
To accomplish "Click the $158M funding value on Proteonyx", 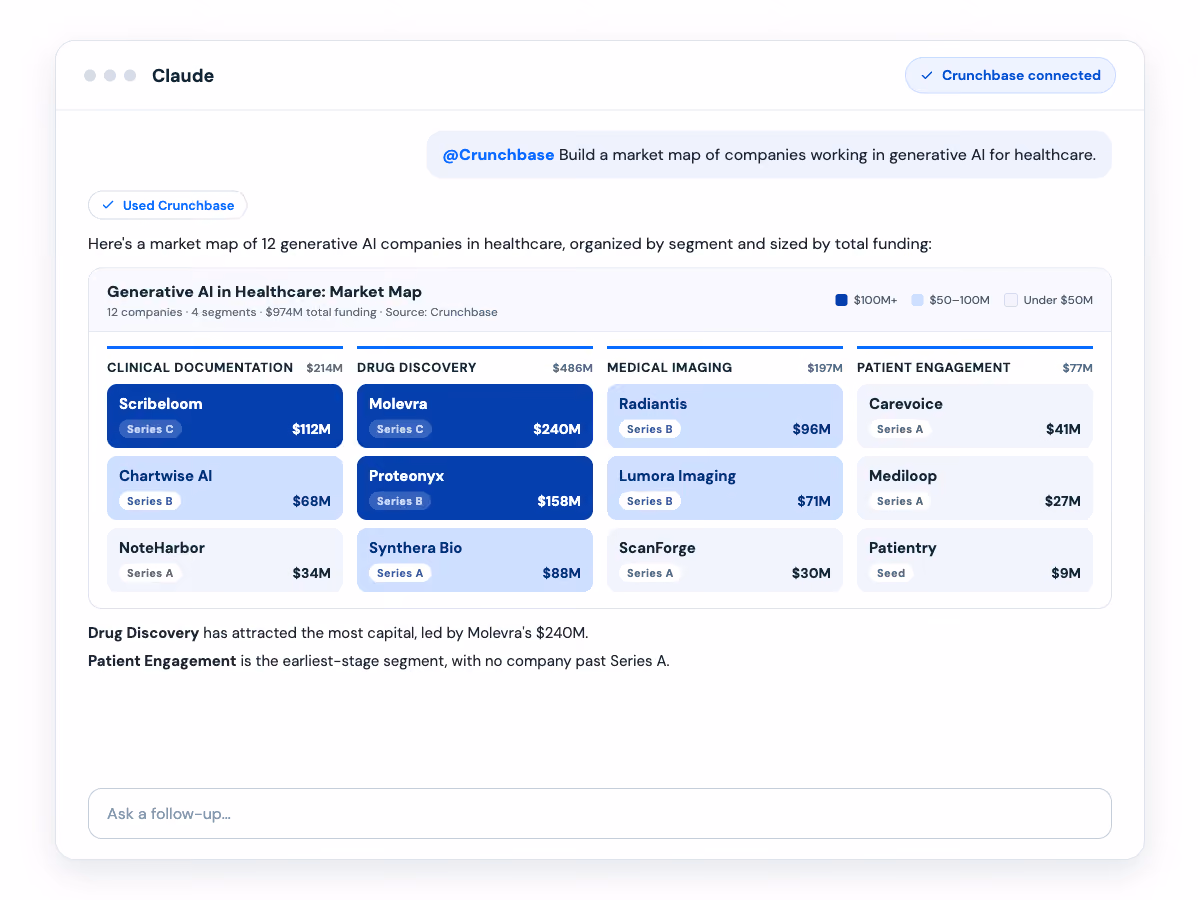I will (558, 501).
